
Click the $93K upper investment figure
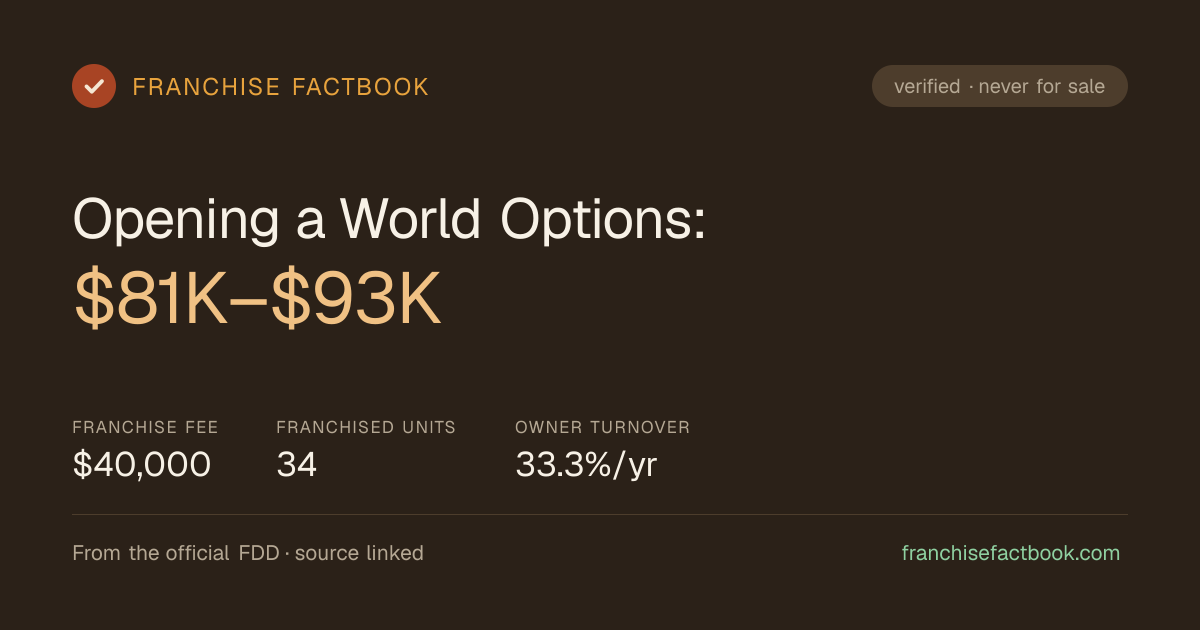[x=356, y=299]
